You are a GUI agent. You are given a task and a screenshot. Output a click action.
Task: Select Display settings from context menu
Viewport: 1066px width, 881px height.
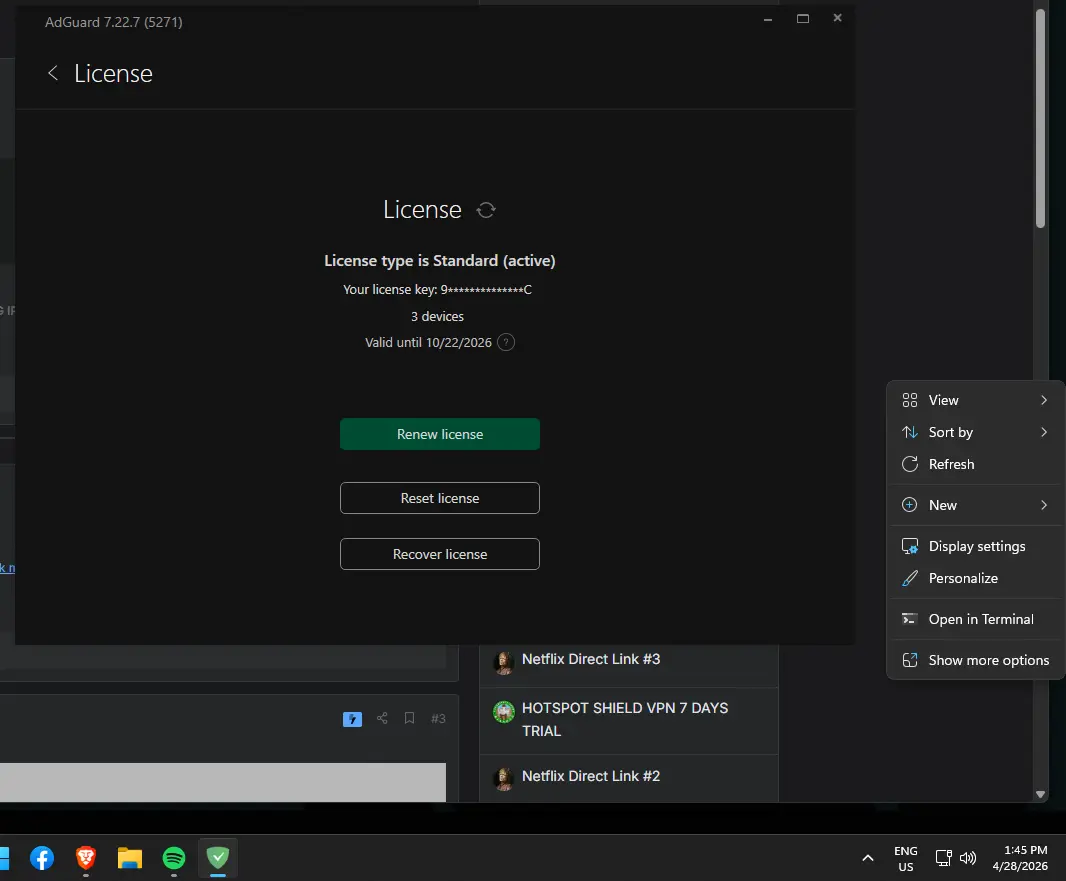coord(975,547)
